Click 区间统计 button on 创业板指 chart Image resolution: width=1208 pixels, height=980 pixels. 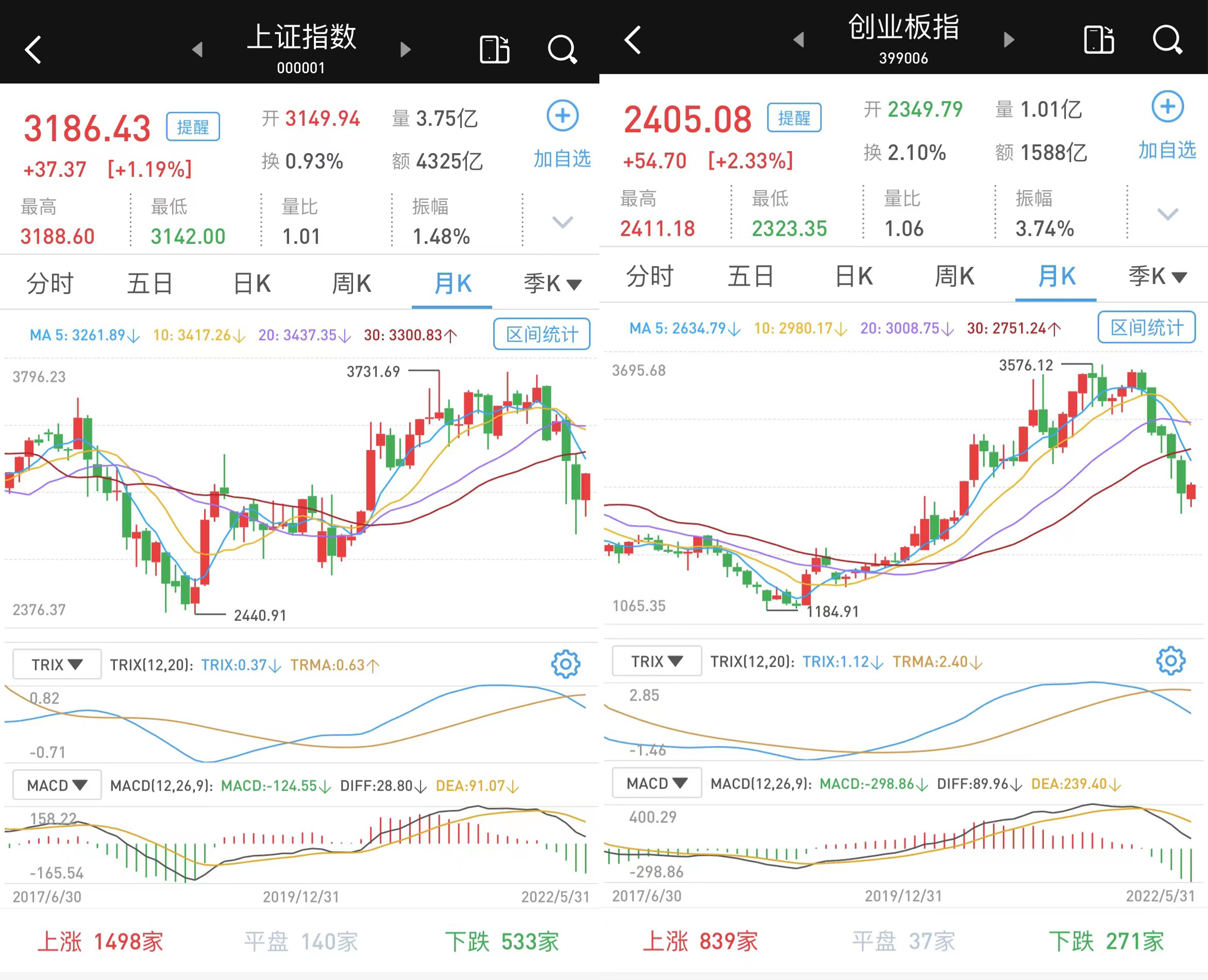(1147, 327)
